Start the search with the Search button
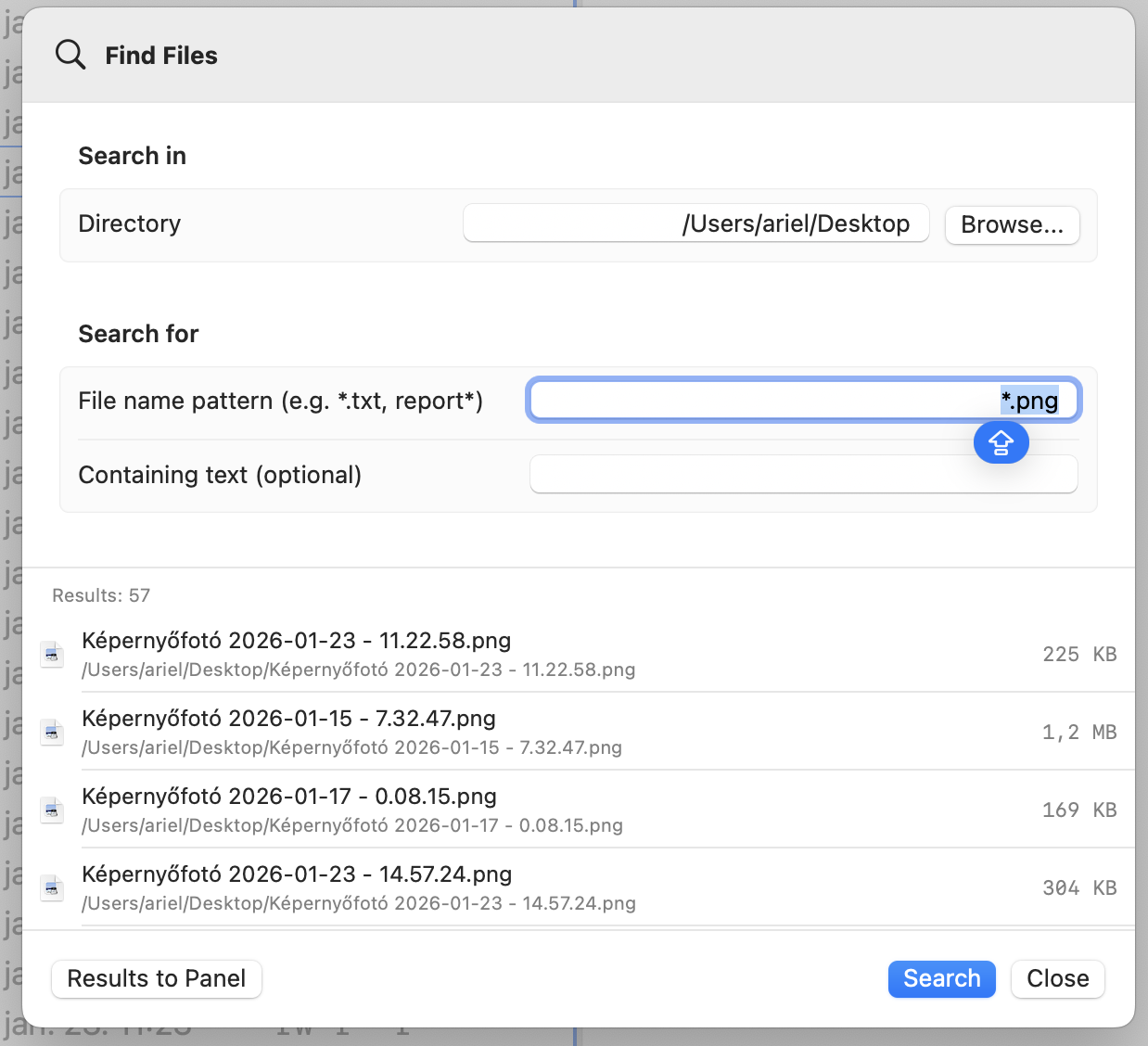Viewport: 1148px width, 1046px height. (x=941, y=978)
